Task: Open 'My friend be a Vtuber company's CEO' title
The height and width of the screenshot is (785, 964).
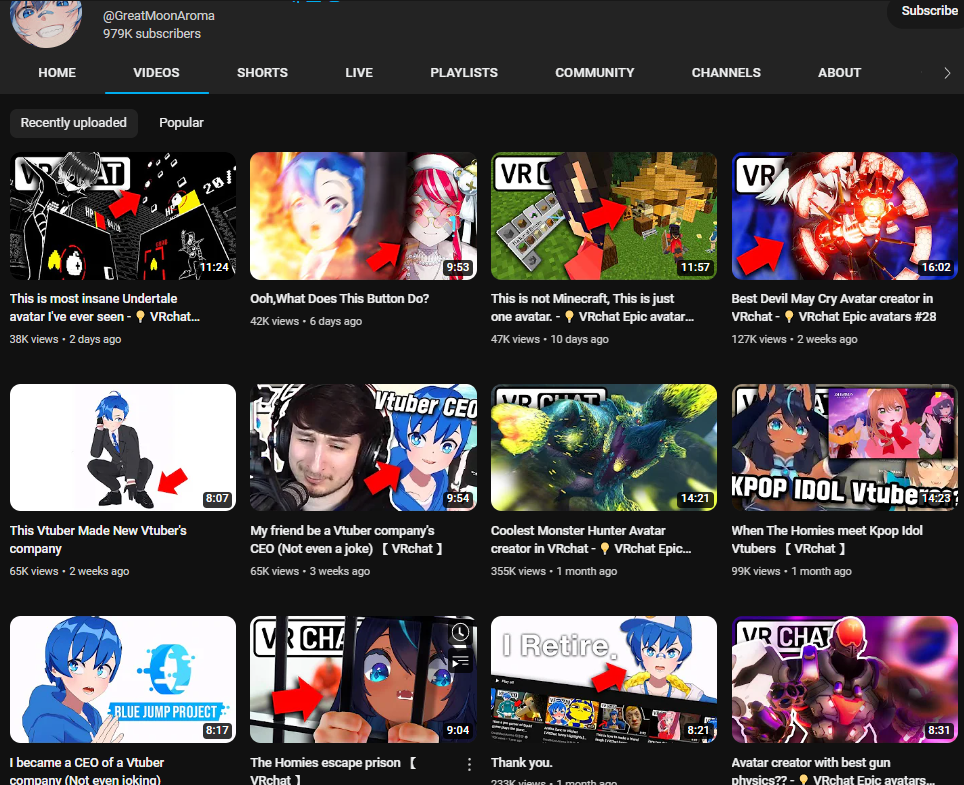Action: [x=346, y=539]
